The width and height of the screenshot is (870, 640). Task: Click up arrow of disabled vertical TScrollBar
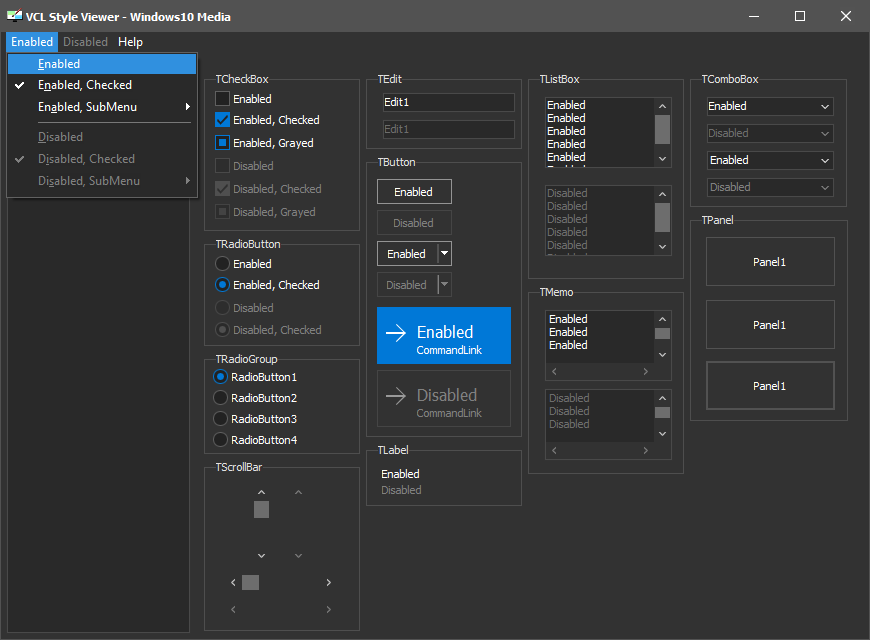299,492
